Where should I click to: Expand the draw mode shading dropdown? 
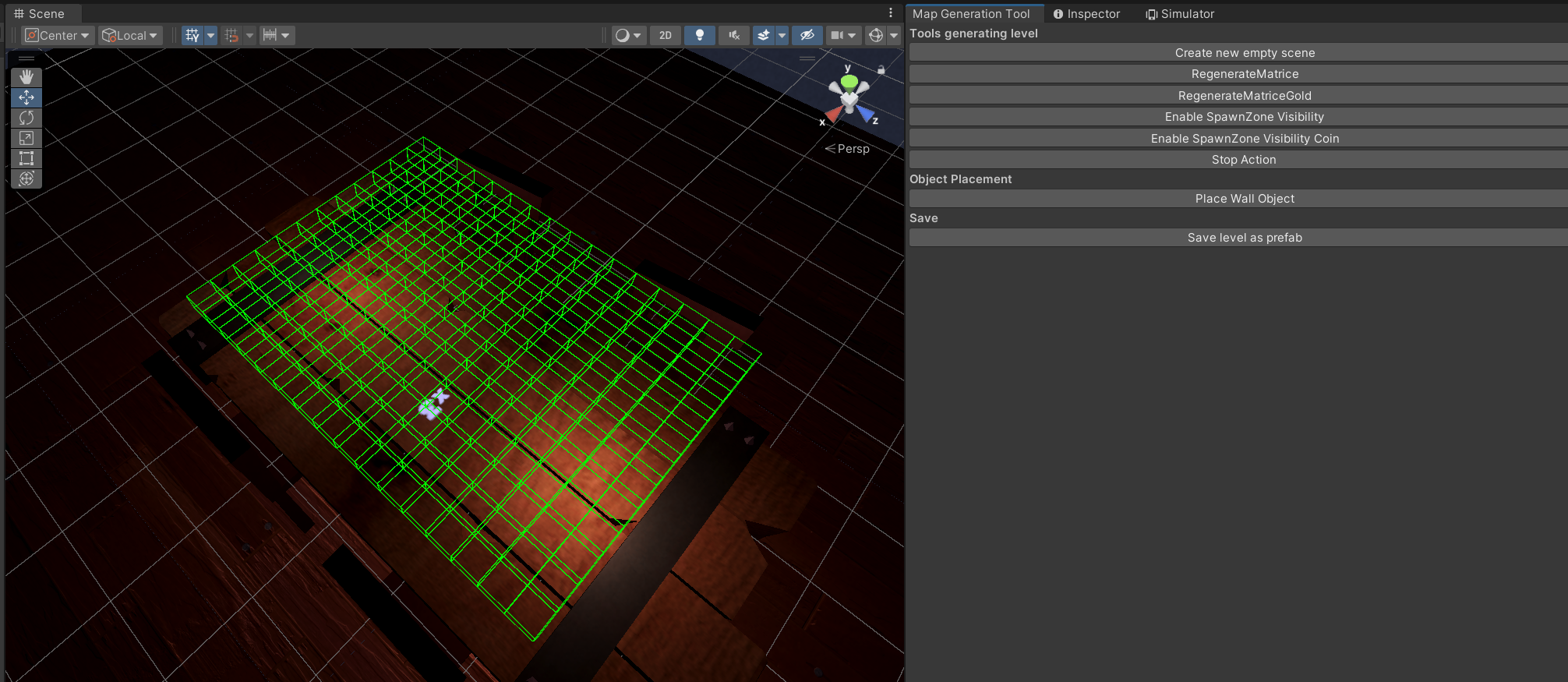(628, 35)
